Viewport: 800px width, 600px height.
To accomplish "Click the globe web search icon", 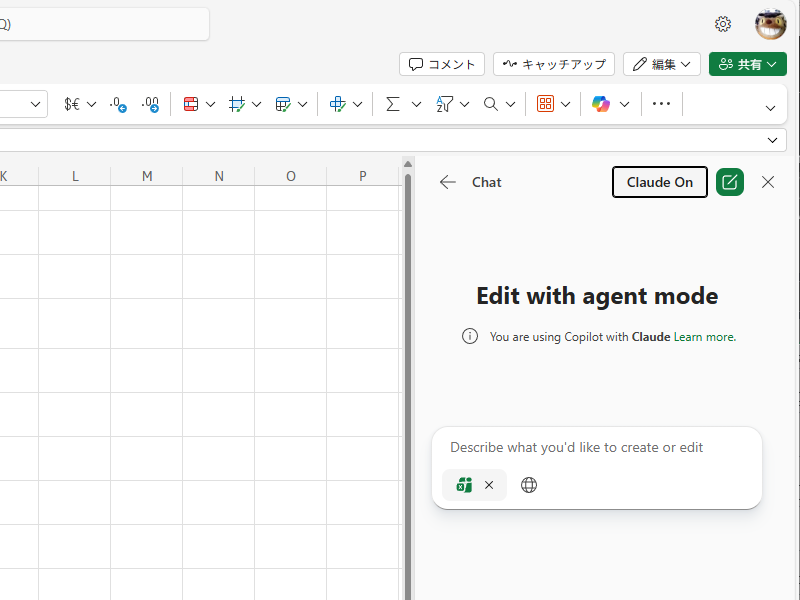I will 529,485.
